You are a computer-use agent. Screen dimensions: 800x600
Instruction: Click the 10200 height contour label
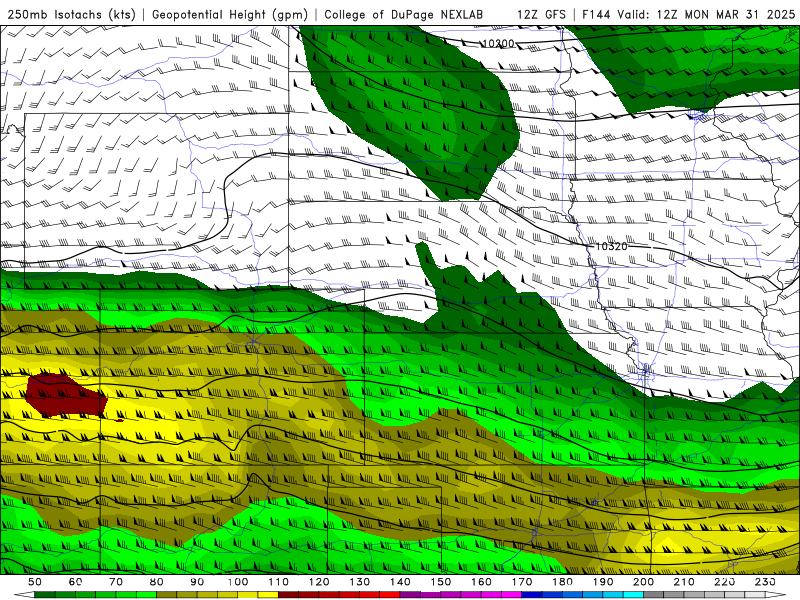(498, 44)
